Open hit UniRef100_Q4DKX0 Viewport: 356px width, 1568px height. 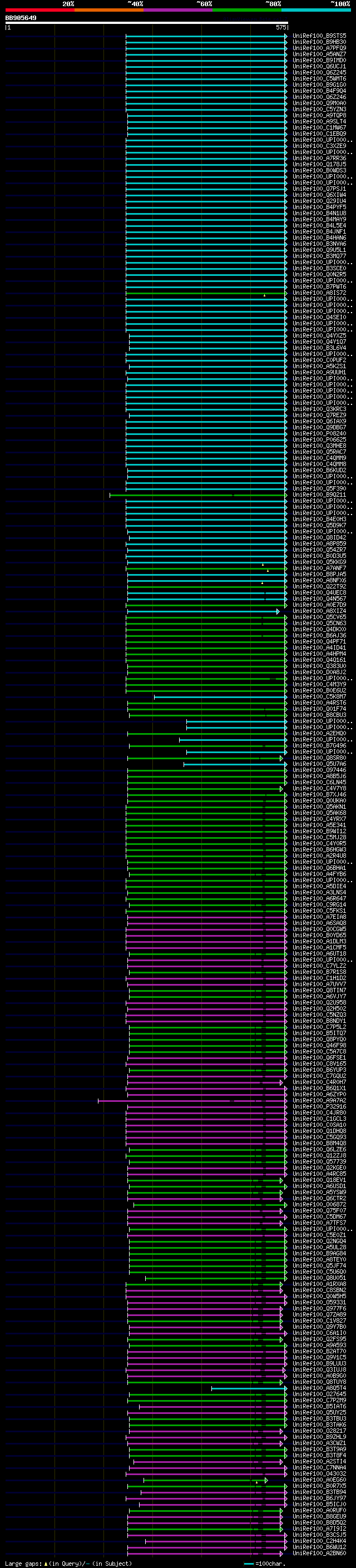coord(319,630)
